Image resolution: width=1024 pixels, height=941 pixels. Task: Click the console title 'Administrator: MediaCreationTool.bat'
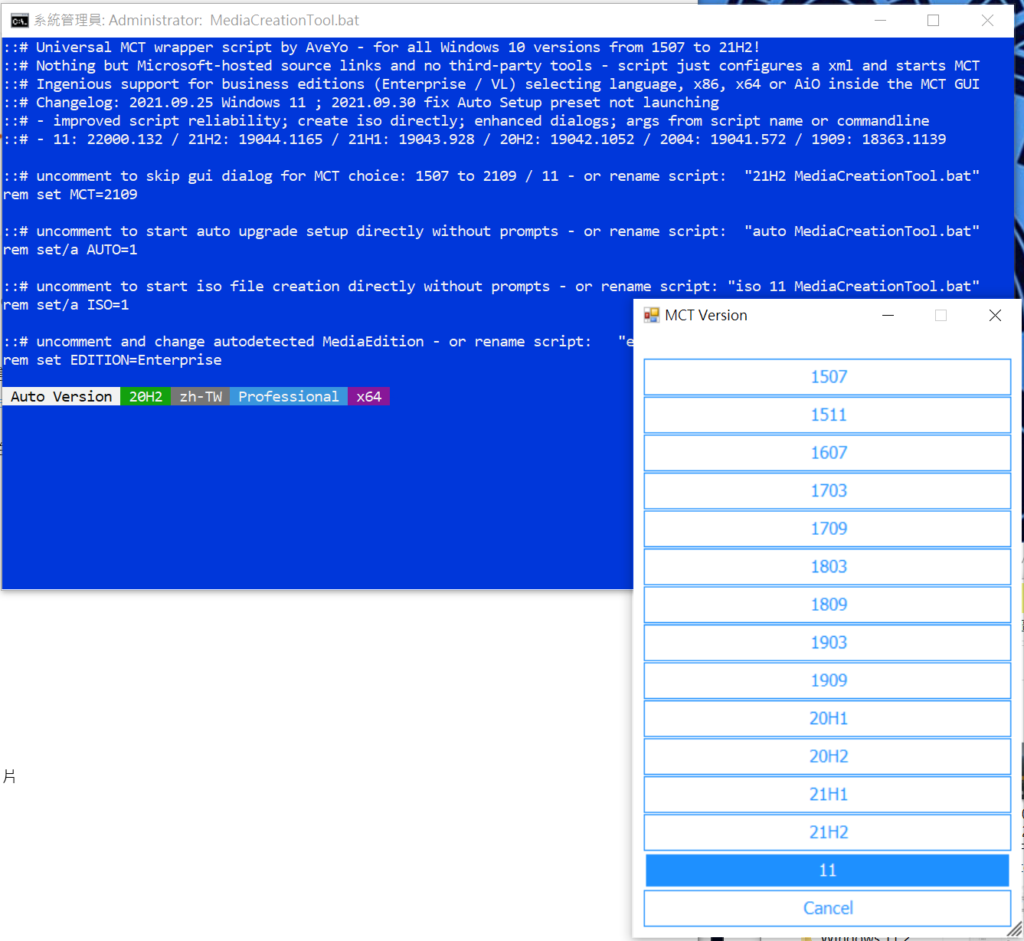click(x=234, y=20)
